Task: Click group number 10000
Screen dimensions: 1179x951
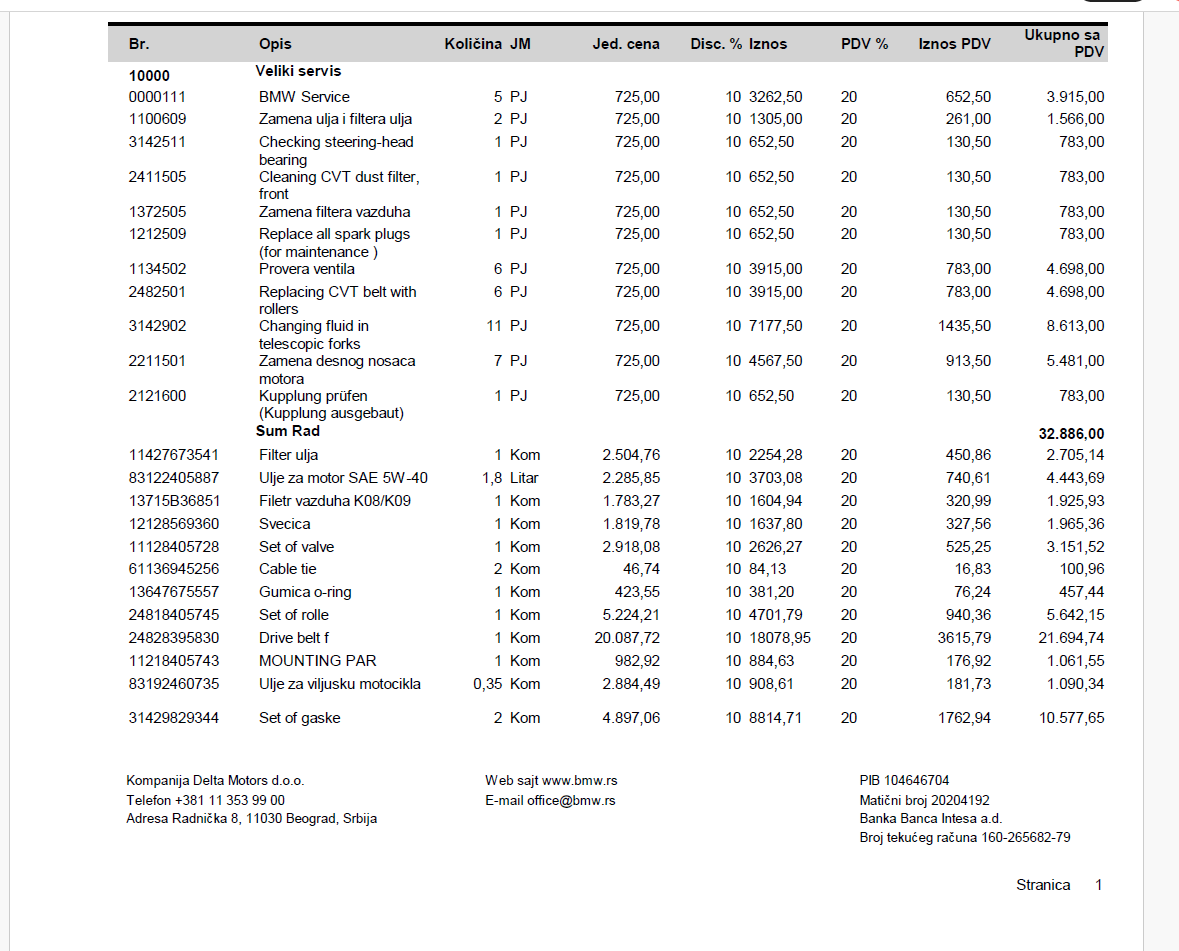Action: tap(149, 76)
